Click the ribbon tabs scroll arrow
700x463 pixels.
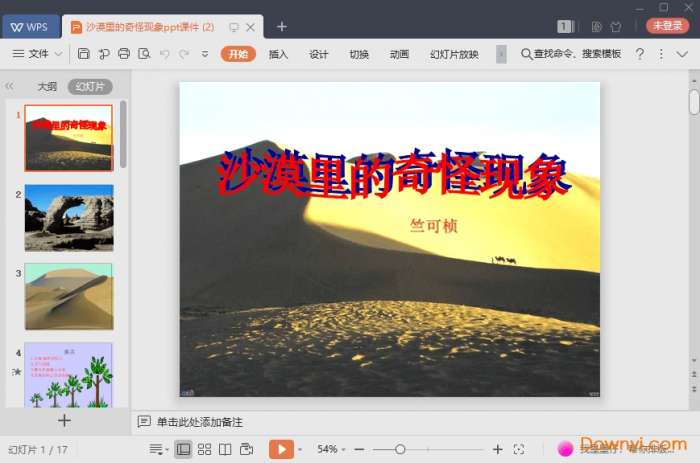501,54
